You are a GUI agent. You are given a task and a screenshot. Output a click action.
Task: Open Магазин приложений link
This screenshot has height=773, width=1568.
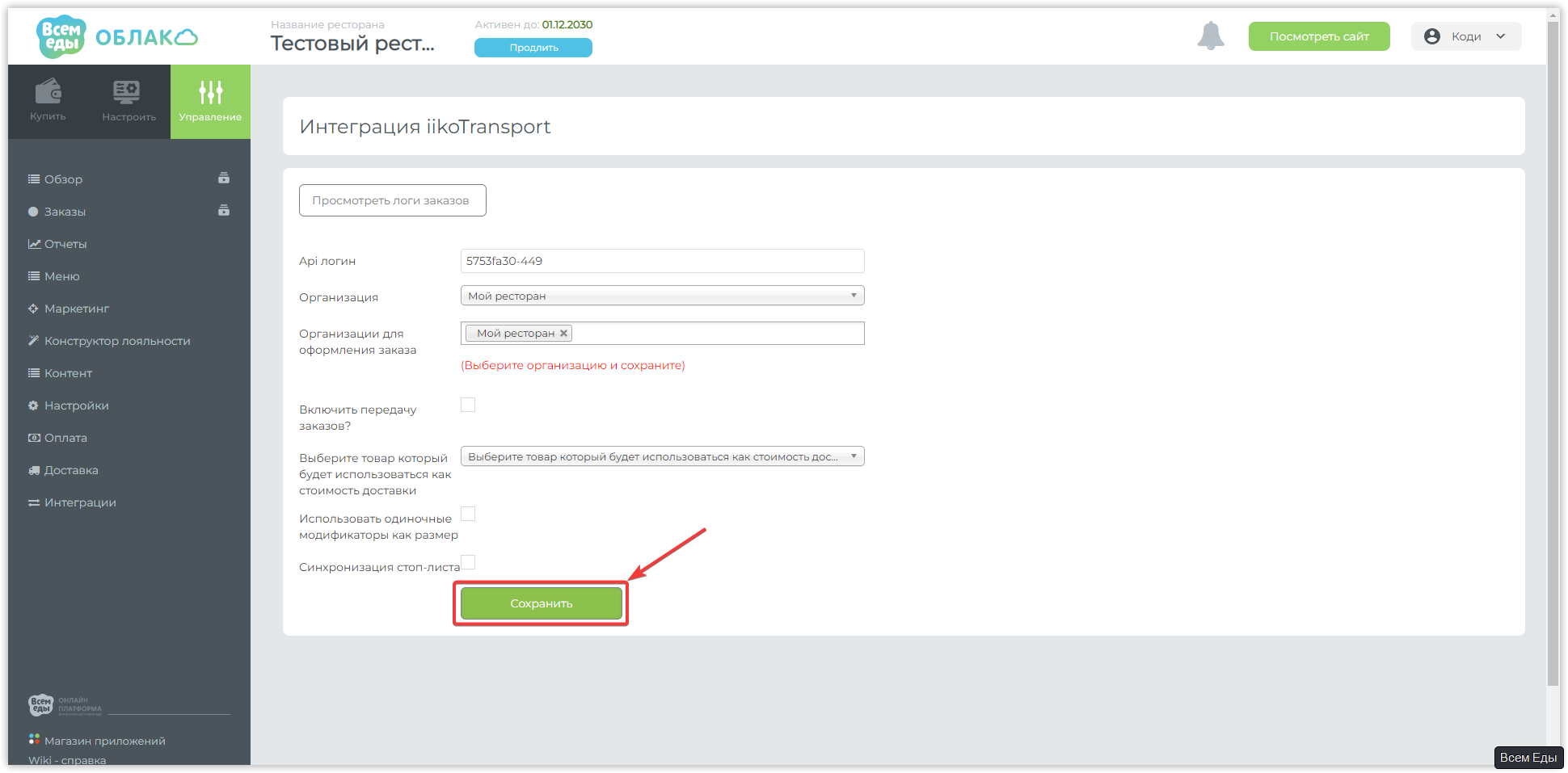coord(105,741)
